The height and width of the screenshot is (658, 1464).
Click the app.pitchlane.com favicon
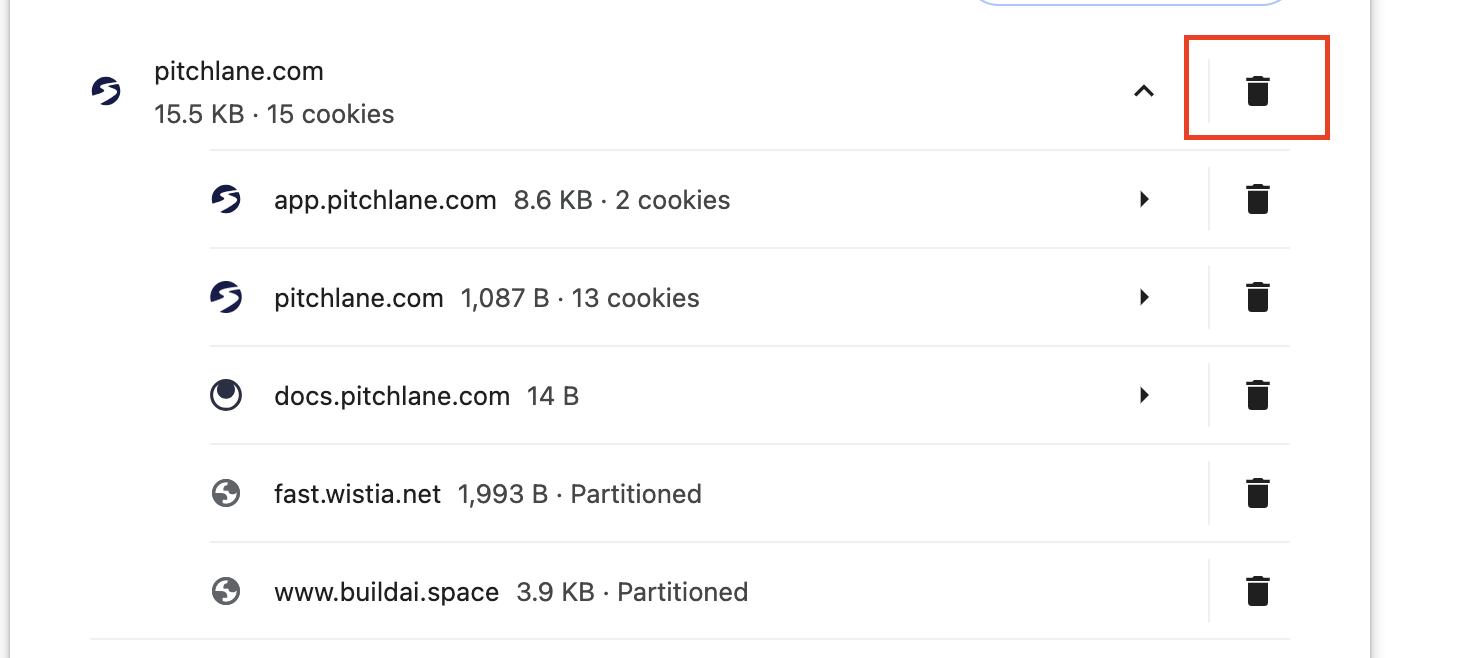[226, 200]
